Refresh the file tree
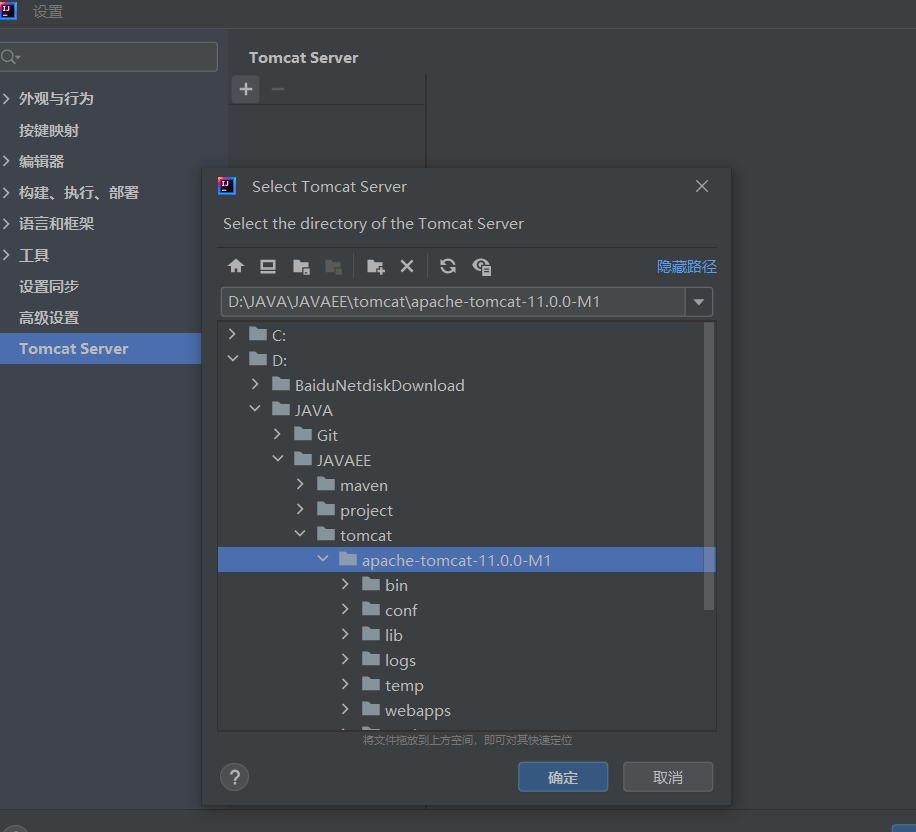916x832 pixels. 448,266
